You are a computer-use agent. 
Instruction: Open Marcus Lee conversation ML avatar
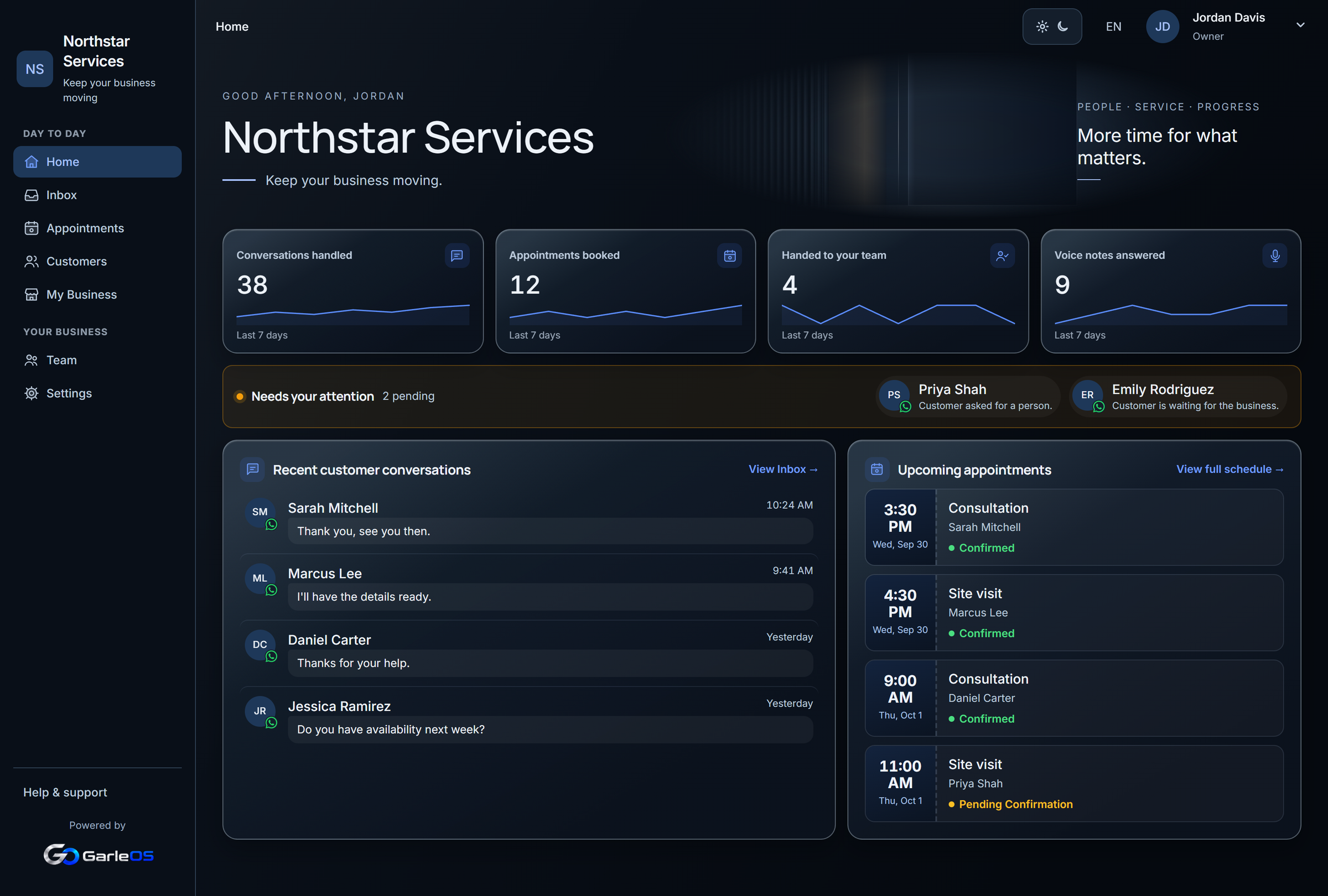tap(260, 578)
